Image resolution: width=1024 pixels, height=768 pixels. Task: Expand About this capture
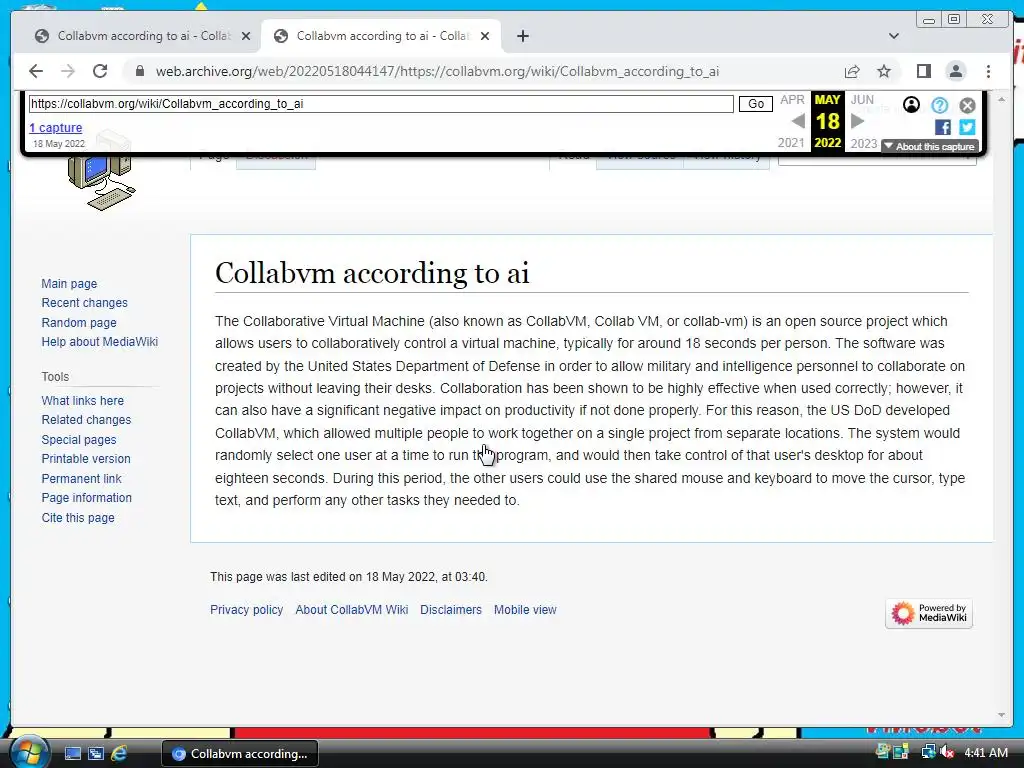point(929,146)
